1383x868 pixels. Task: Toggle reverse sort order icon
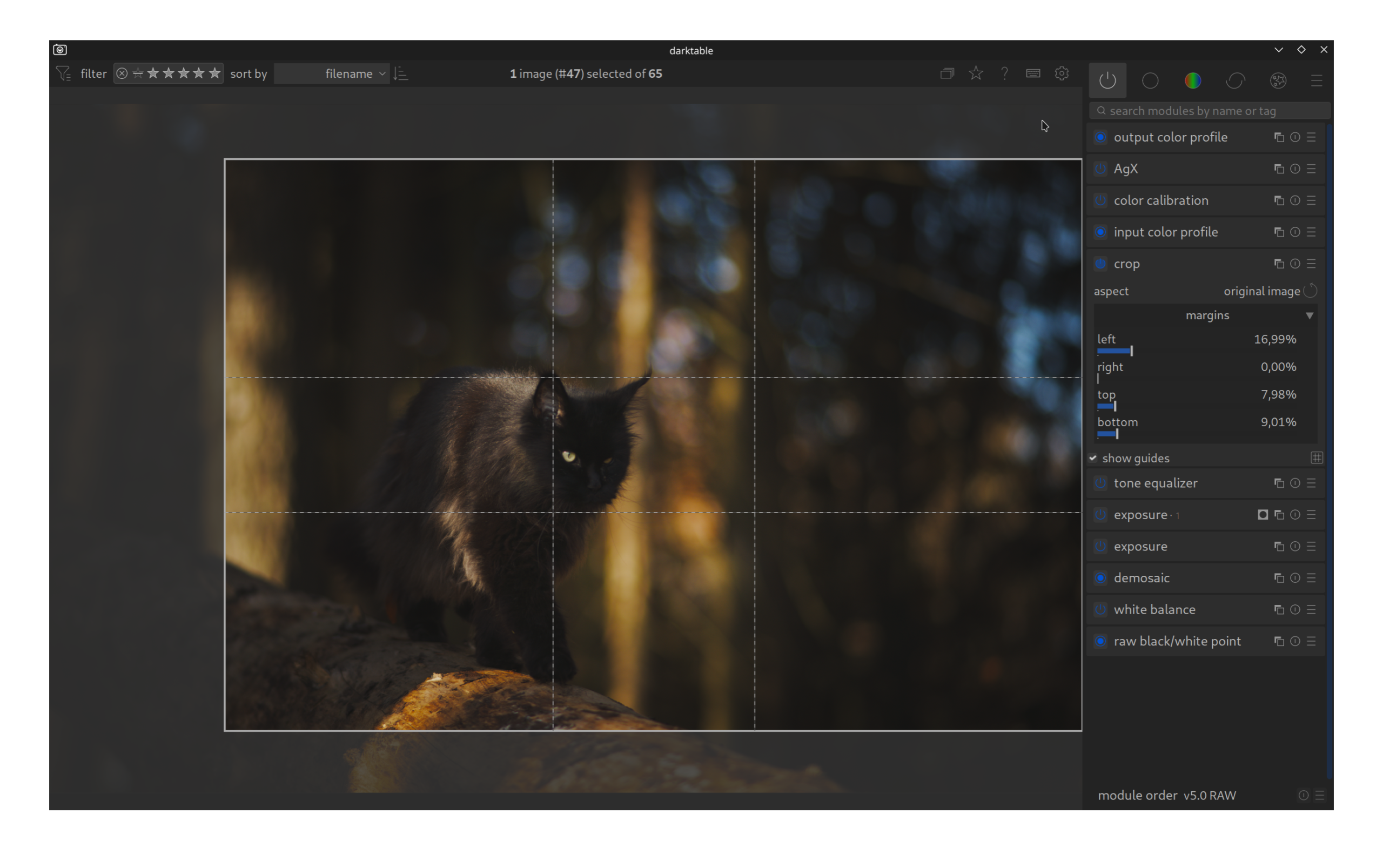point(401,73)
